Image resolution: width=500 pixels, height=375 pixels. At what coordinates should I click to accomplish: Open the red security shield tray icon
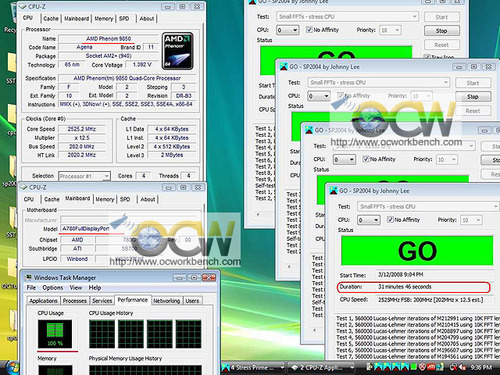(x=422, y=367)
